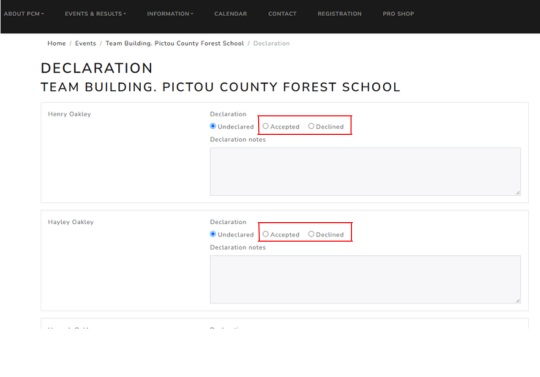Open the About PCM dropdown menu
Viewport: 540px width, 377px height.
click(x=24, y=14)
